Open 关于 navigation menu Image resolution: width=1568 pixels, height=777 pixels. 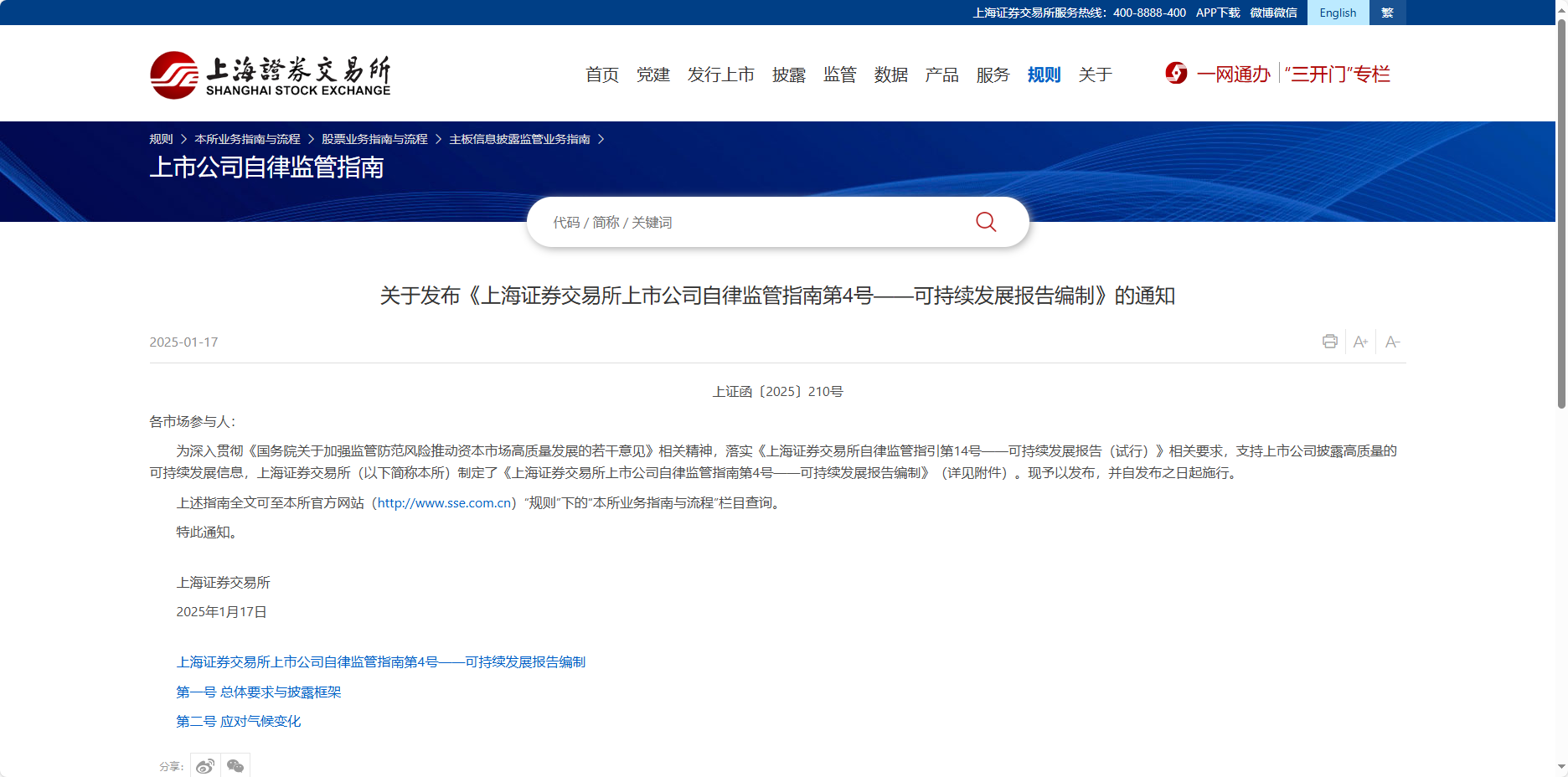[x=1096, y=75]
